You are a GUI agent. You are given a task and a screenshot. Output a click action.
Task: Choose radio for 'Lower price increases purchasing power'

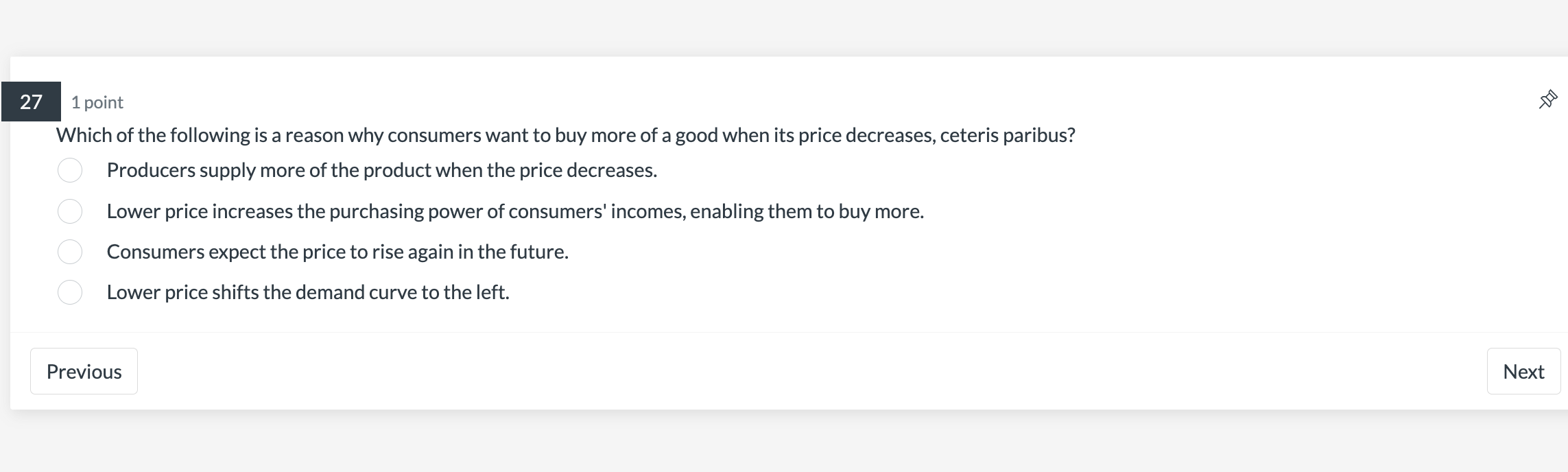click(70, 211)
